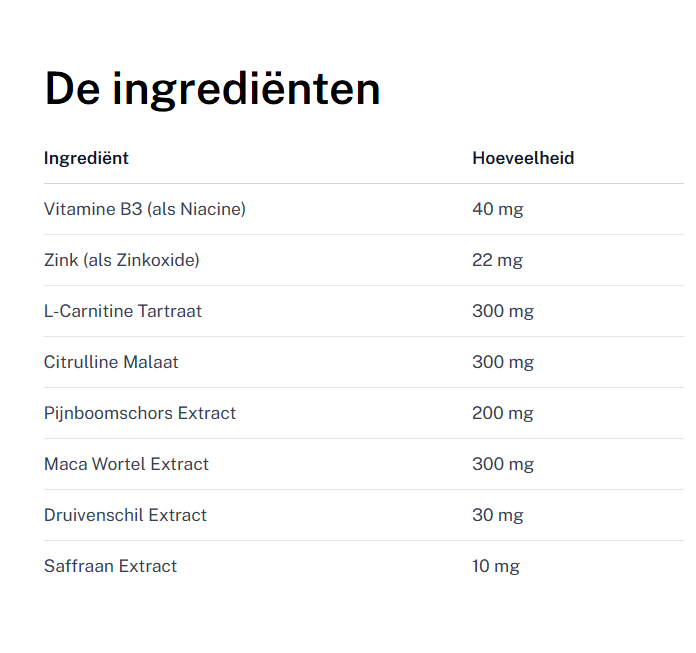Select the 'Saffraan Extract' ingredient name
The image size is (696, 653).
[x=110, y=566]
